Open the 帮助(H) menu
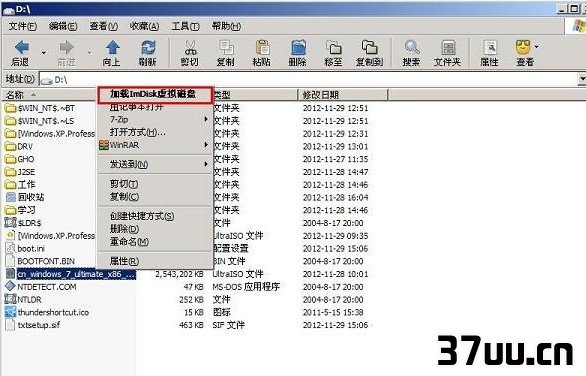Image resolution: width=586 pixels, height=376 pixels. [226, 26]
